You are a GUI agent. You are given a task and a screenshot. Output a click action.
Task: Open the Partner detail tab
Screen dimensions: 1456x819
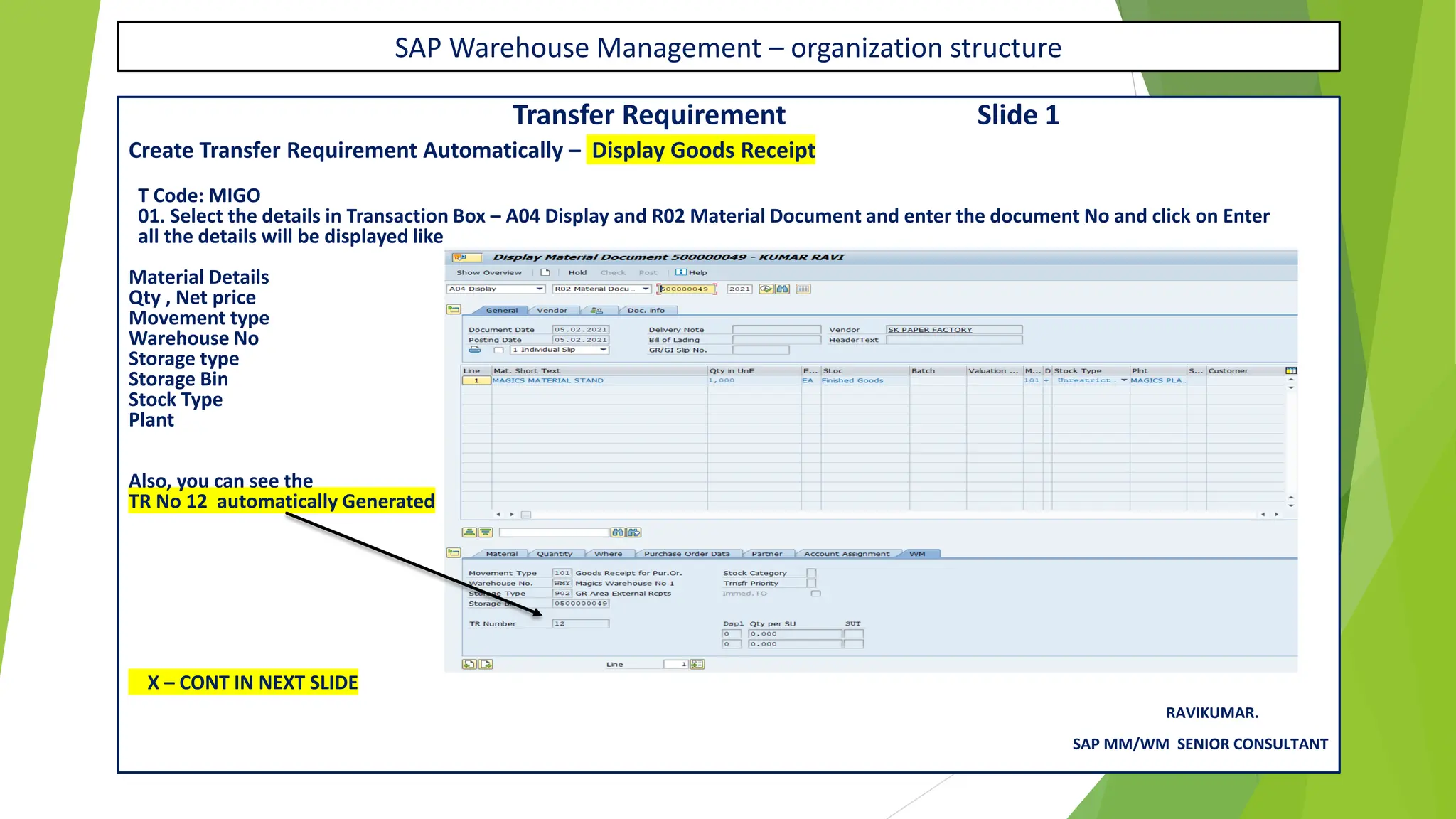[x=767, y=554]
